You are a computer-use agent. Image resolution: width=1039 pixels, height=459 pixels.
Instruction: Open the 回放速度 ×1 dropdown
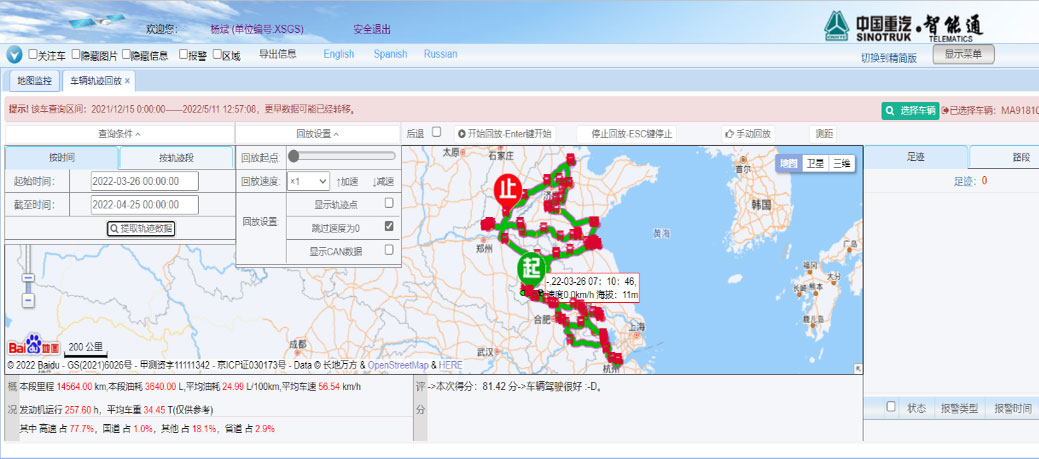pos(308,181)
